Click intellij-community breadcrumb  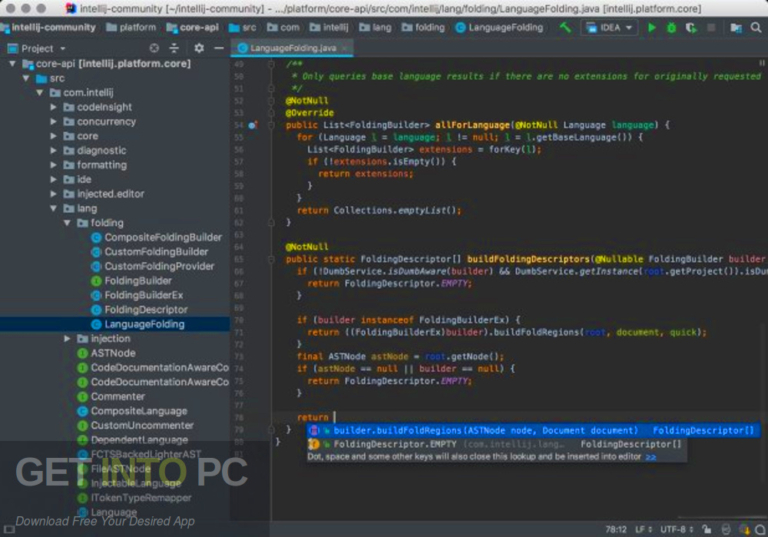[49, 27]
